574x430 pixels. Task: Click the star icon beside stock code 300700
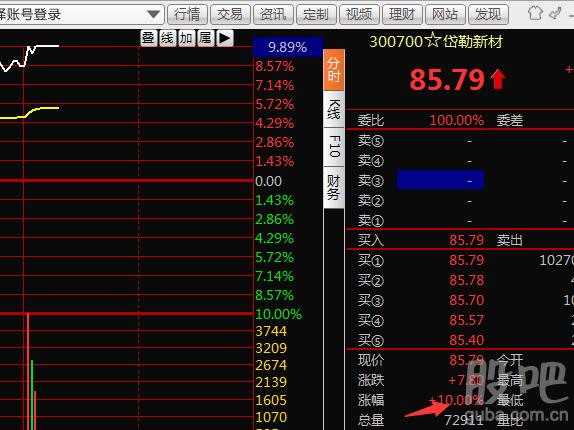pos(433,40)
